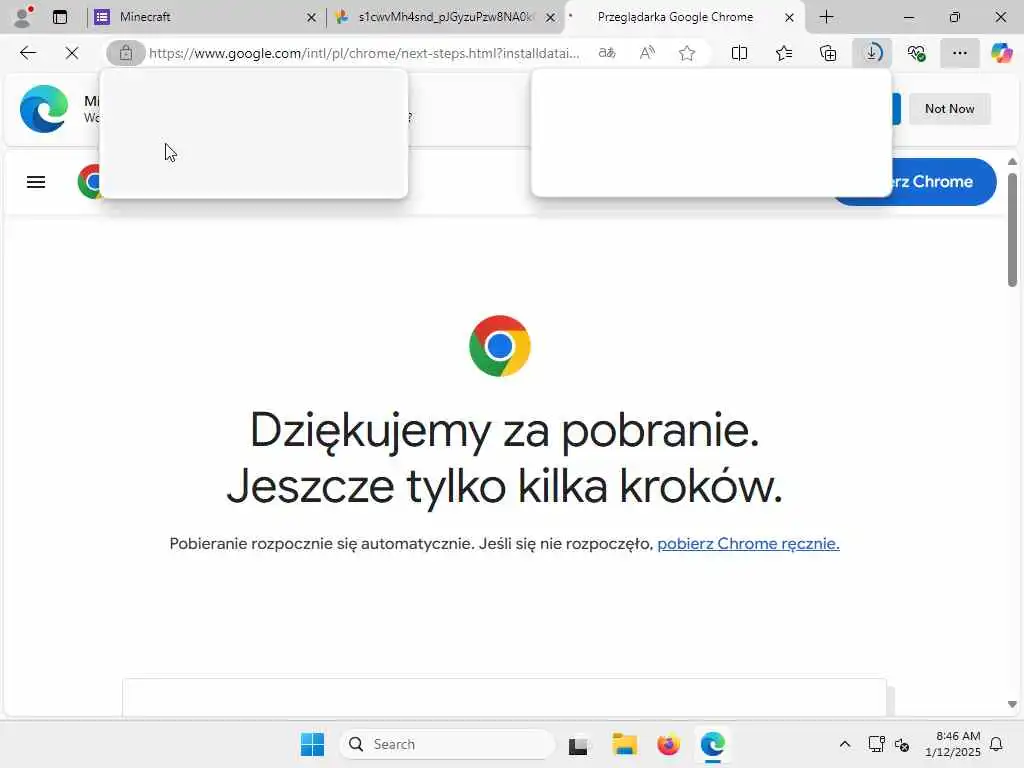This screenshot has width=1024, height=768.
Task: Open the split screen icon
Action: pos(739,53)
